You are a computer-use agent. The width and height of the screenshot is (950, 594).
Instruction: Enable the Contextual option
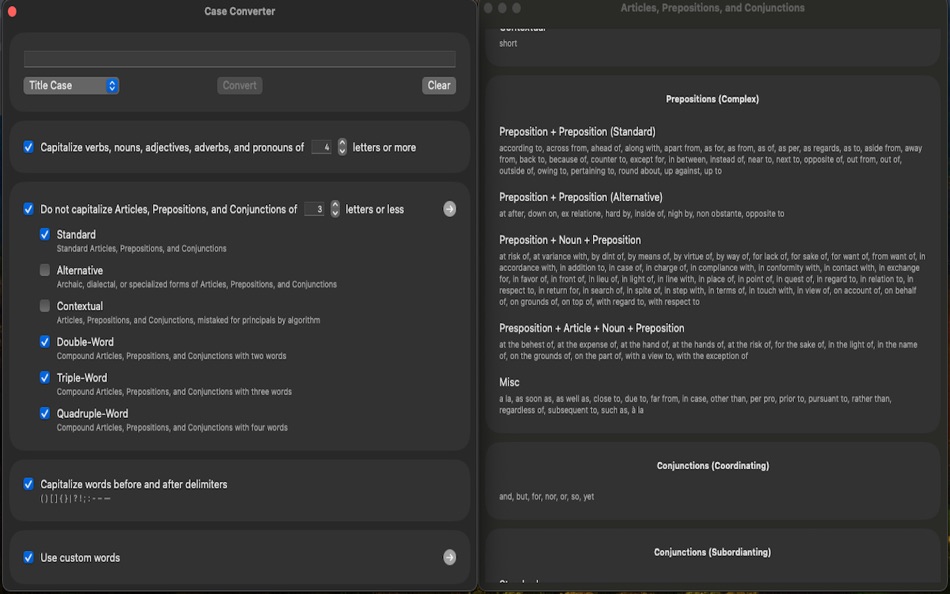point(45,305)
